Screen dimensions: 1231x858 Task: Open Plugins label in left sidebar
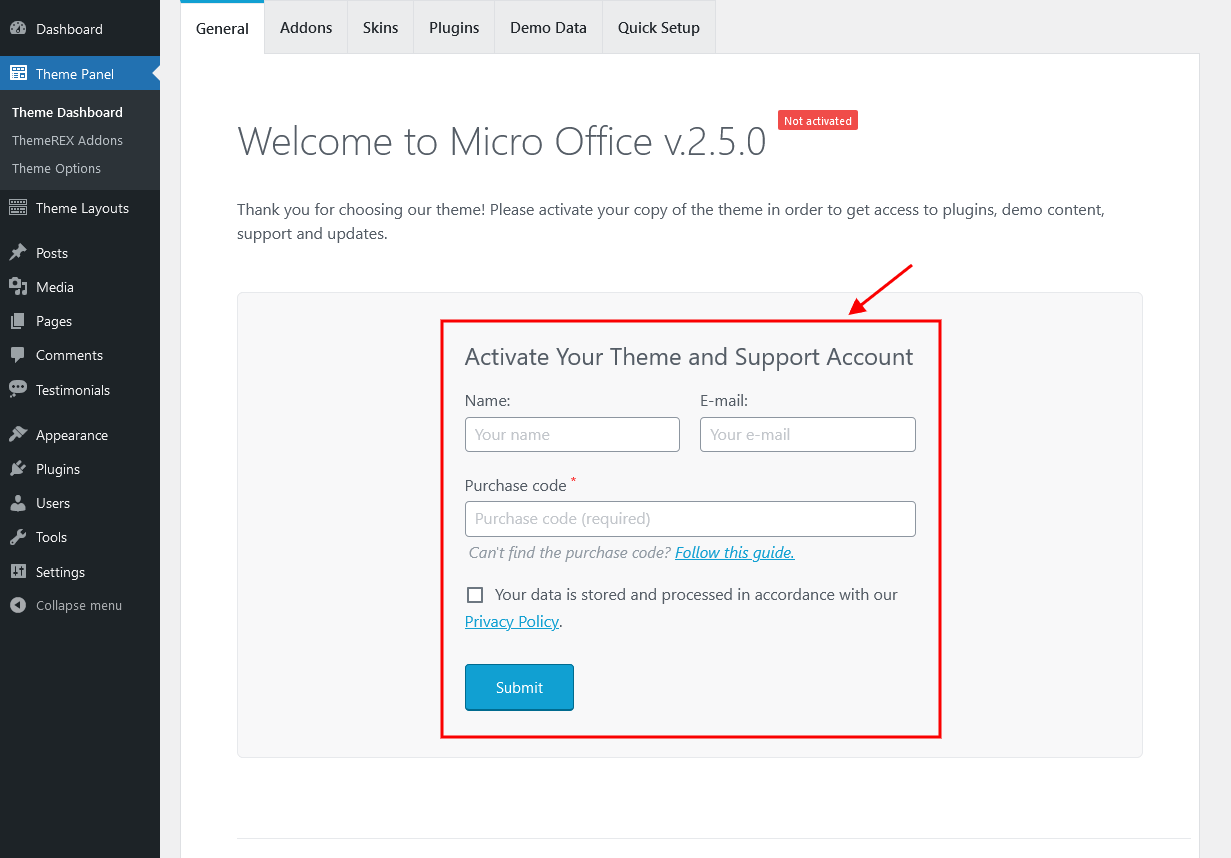[58, 469]
